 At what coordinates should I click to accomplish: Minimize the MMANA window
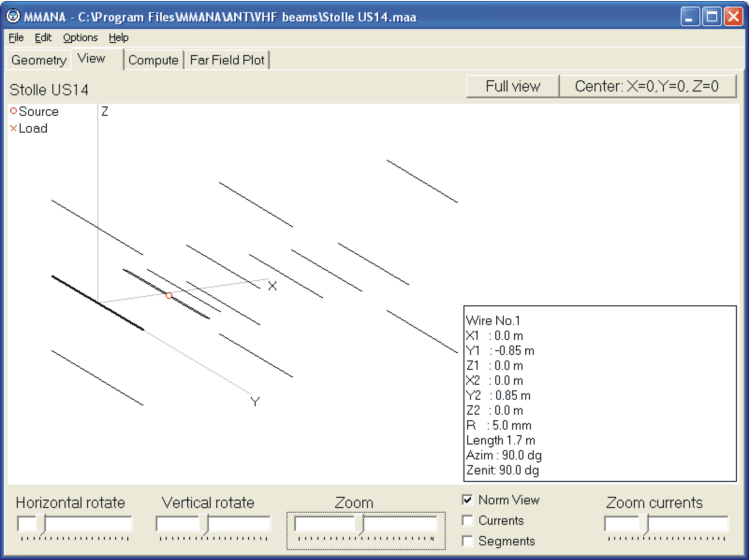coord(689,17)
